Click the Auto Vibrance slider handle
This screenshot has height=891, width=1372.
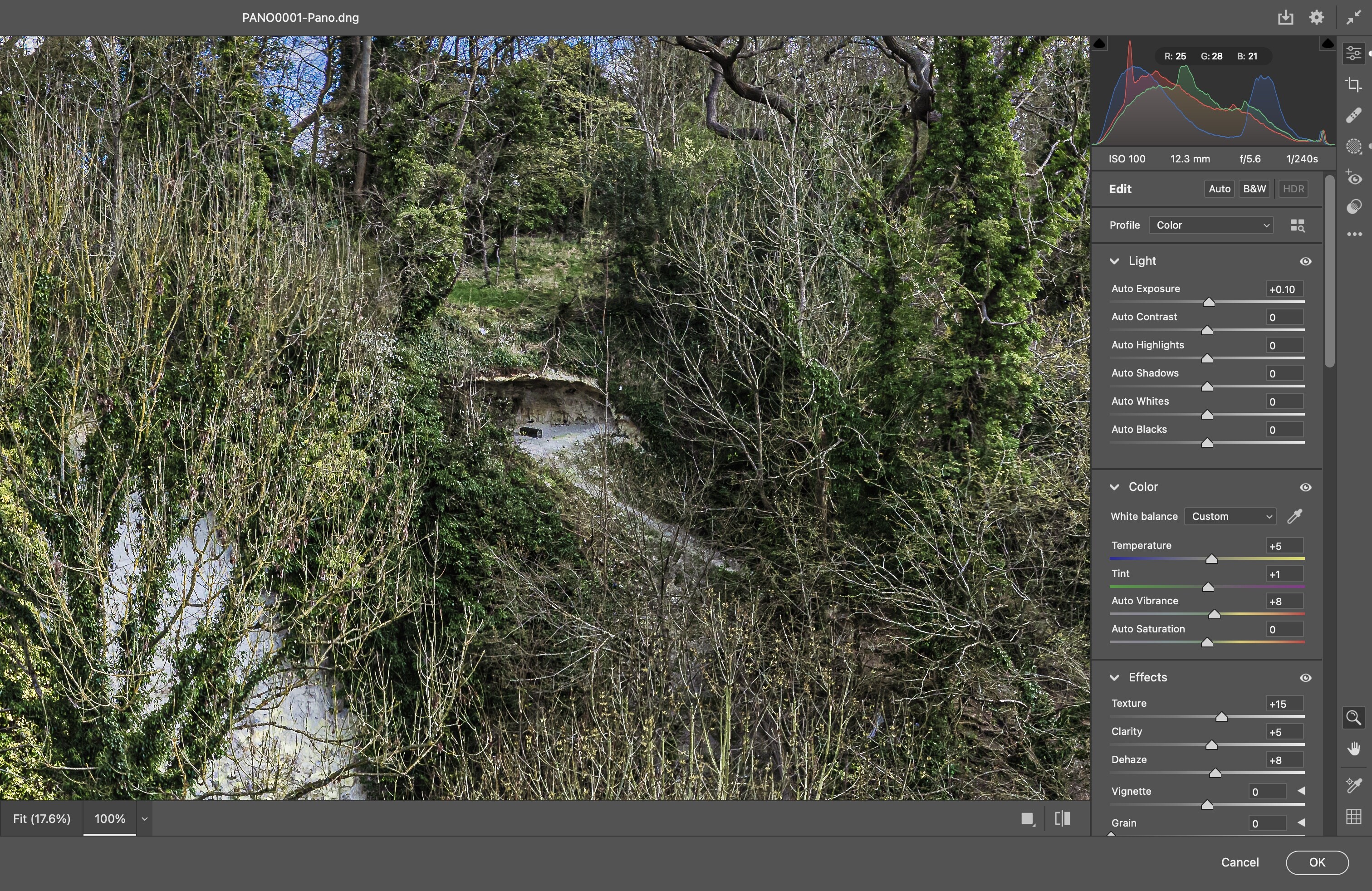pos(1214,614)
